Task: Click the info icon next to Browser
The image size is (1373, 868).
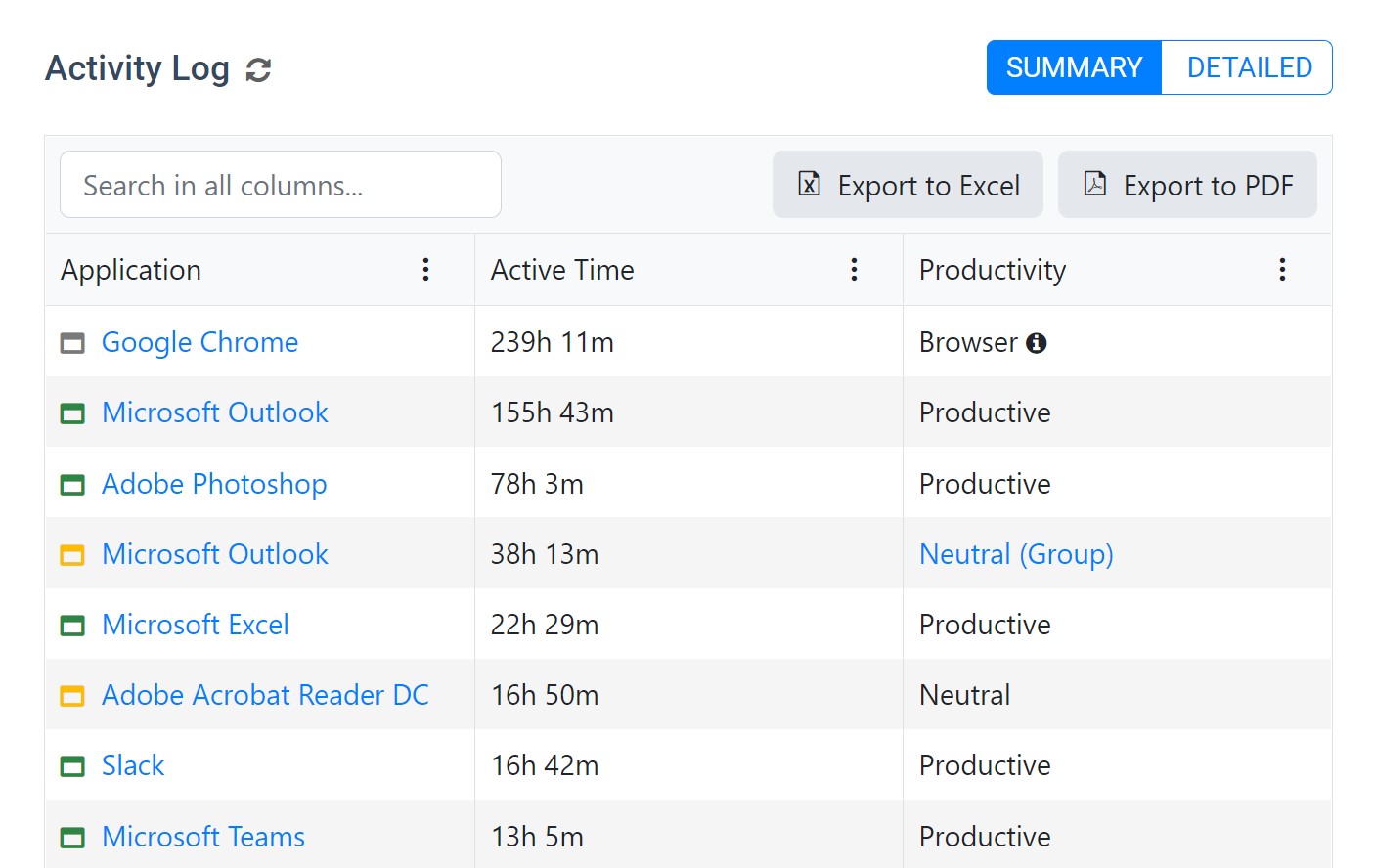Action: coord(1037,343)
